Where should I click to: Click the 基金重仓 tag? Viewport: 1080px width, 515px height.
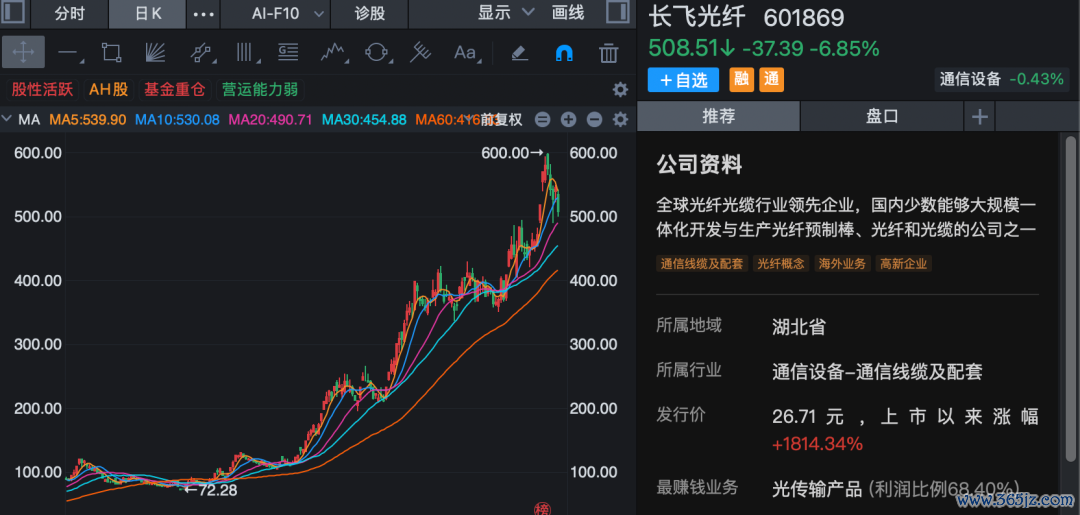click(x=174, y=90)
